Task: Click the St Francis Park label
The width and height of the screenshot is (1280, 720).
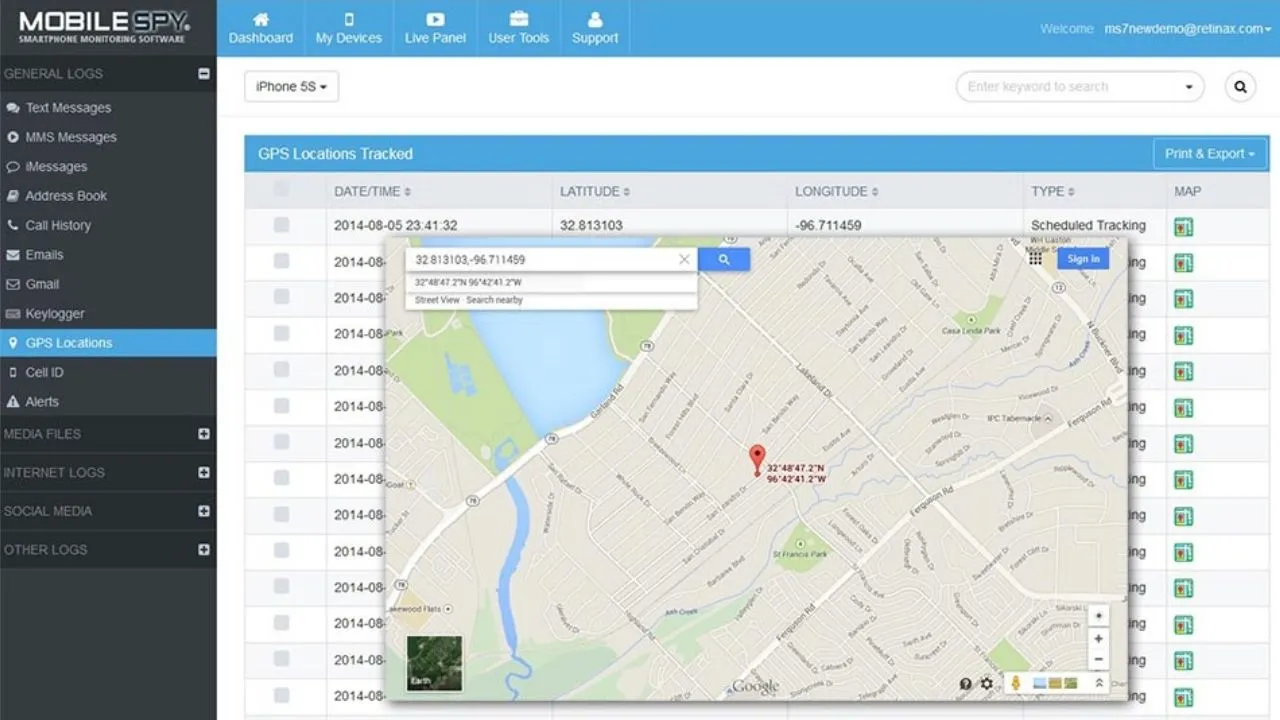Action: 799,553
